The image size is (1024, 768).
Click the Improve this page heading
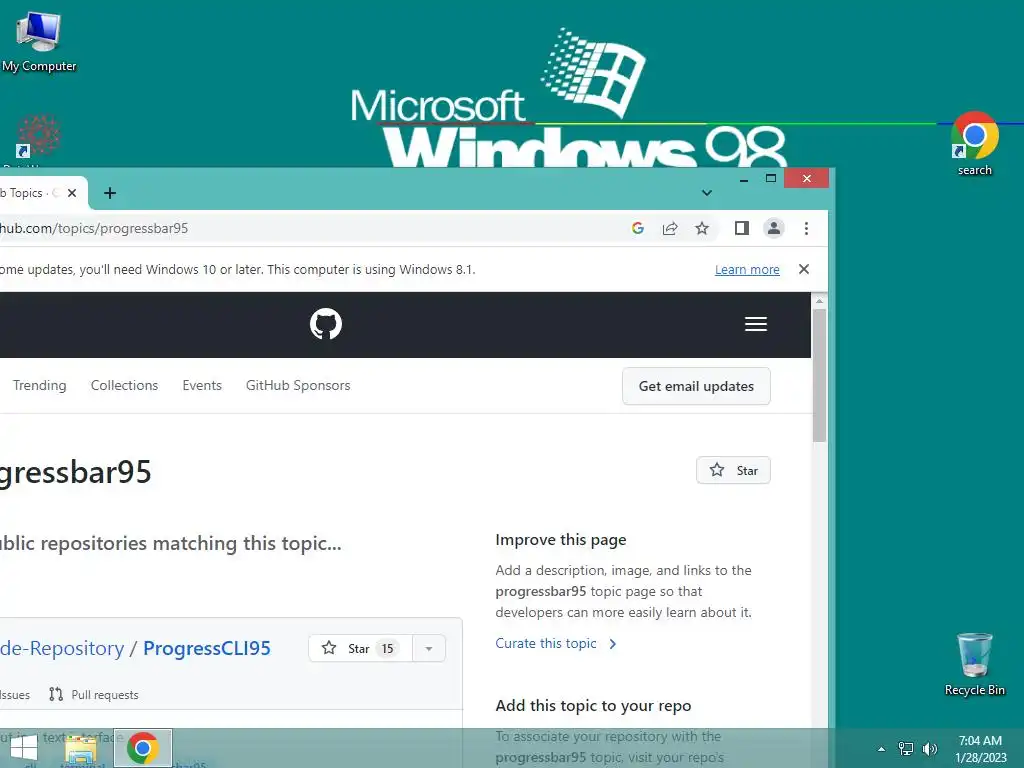[560, 539]
